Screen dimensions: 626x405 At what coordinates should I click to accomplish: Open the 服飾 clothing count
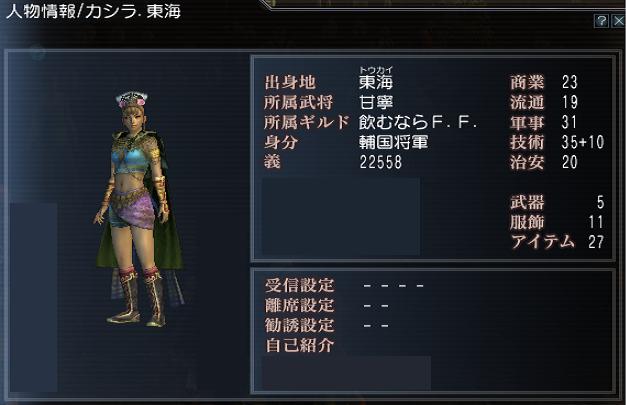557,222
